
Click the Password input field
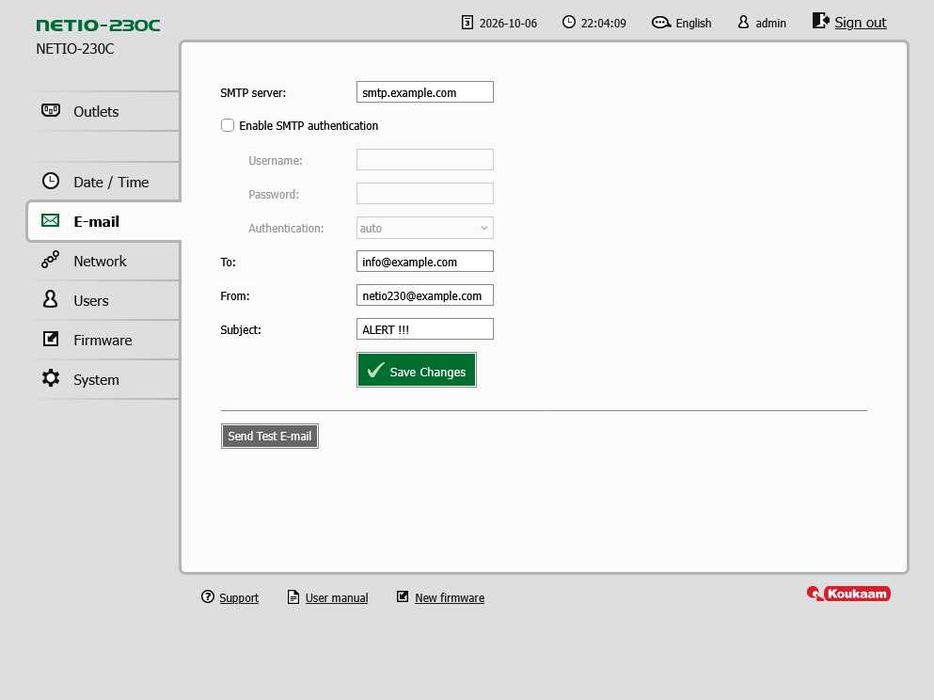(425, 194)
